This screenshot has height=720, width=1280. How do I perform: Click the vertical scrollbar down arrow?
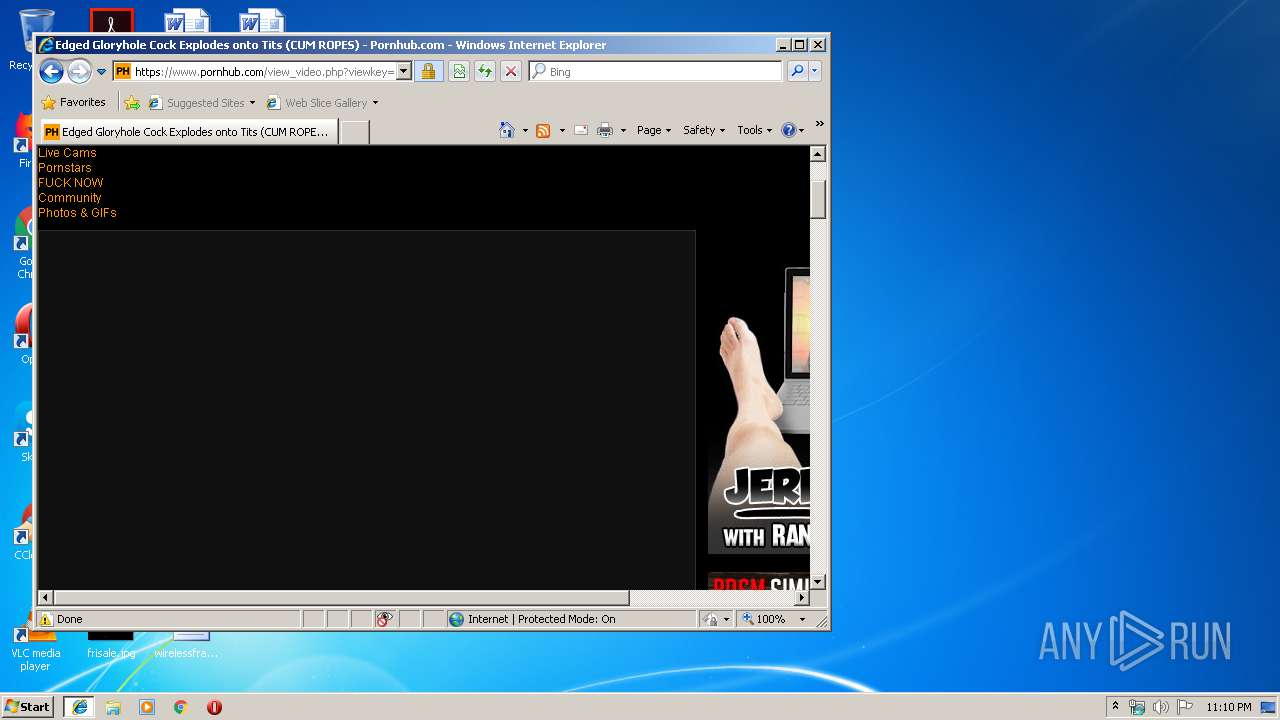click(x=817, y=581)
